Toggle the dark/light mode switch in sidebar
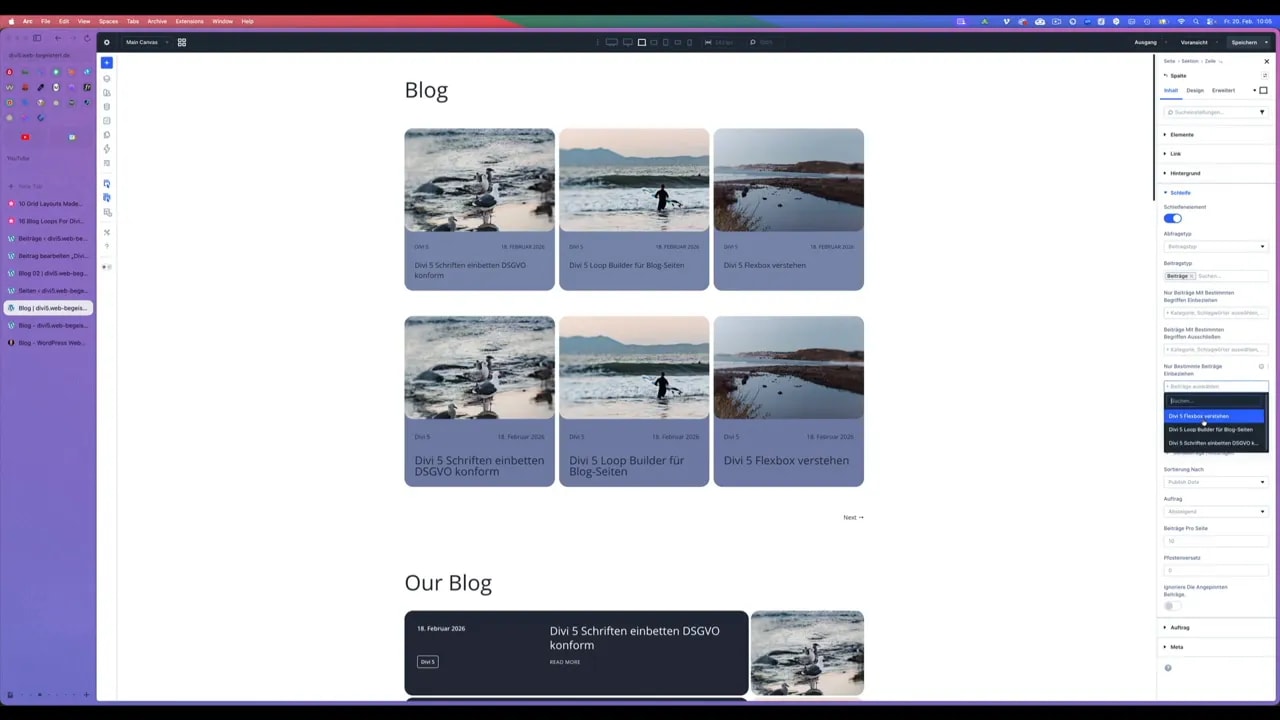 point(107,267)
